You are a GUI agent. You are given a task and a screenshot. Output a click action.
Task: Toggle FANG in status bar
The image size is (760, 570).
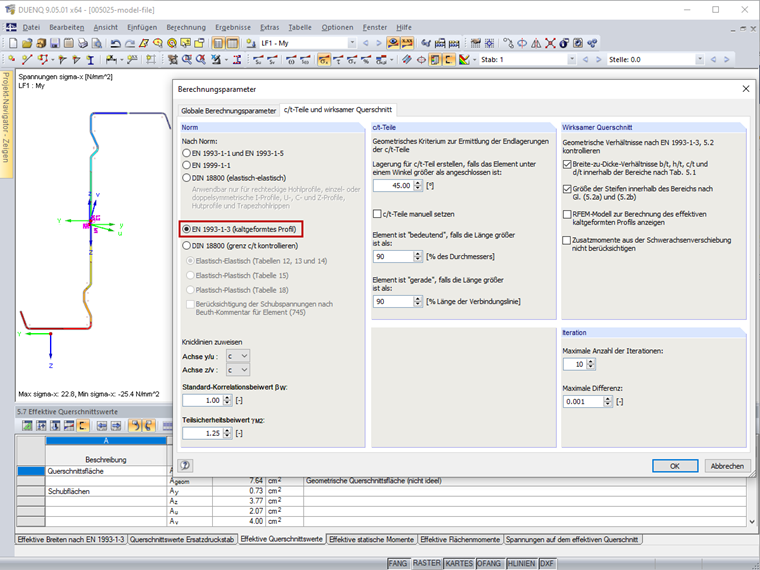coord(397,563)
